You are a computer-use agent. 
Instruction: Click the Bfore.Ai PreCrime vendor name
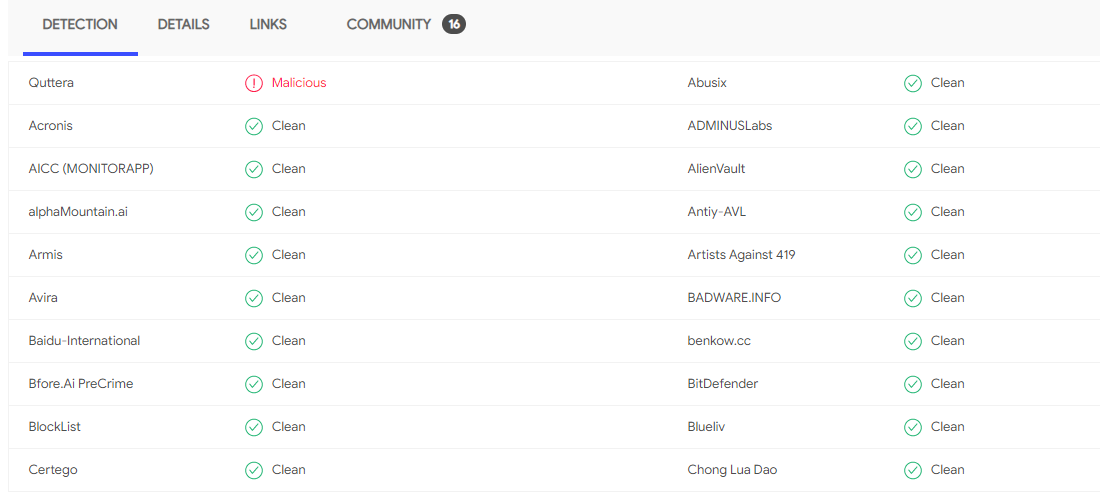coord(81,384)
